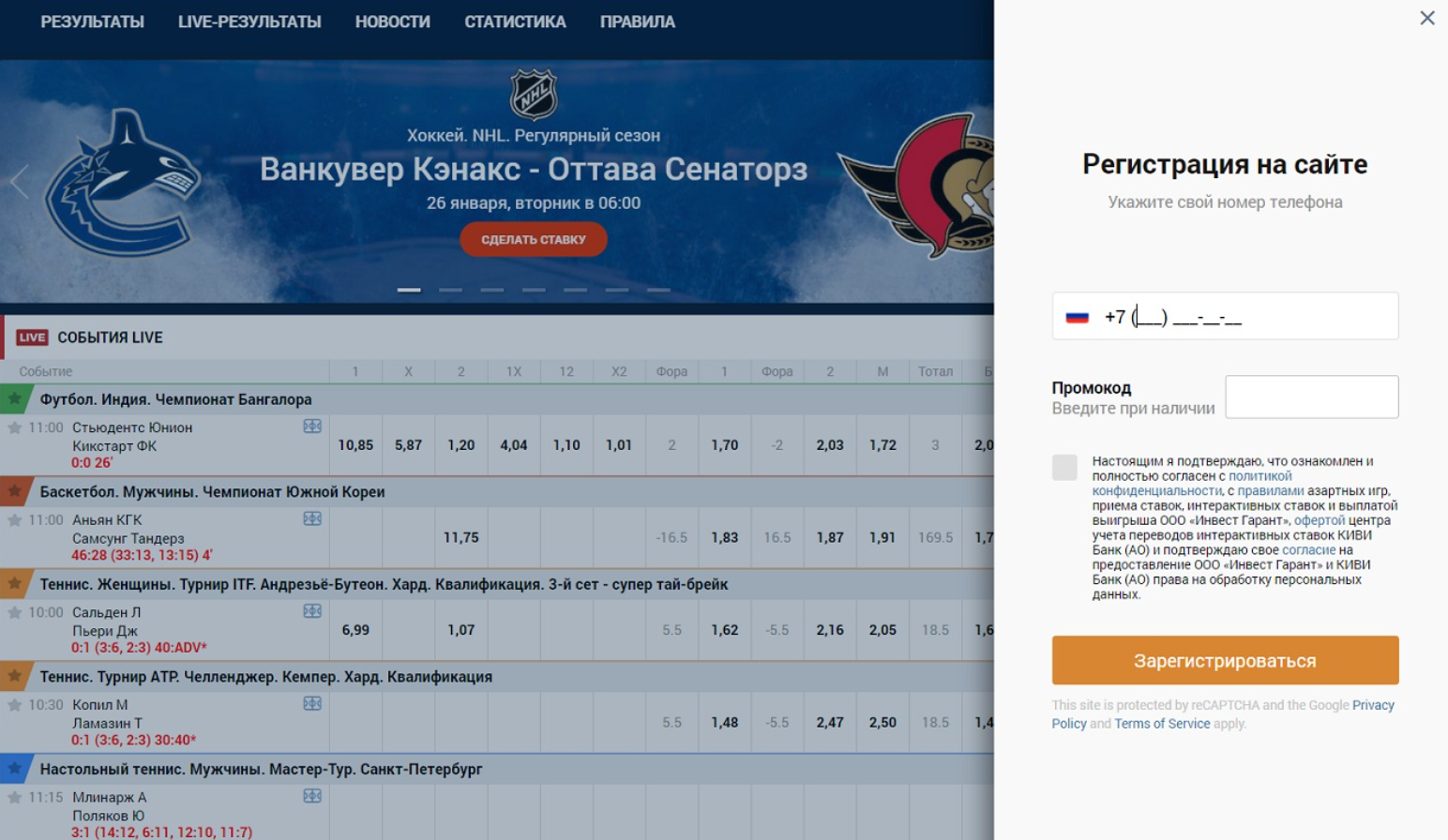Focus the phone number input field

pos(1225,316)
